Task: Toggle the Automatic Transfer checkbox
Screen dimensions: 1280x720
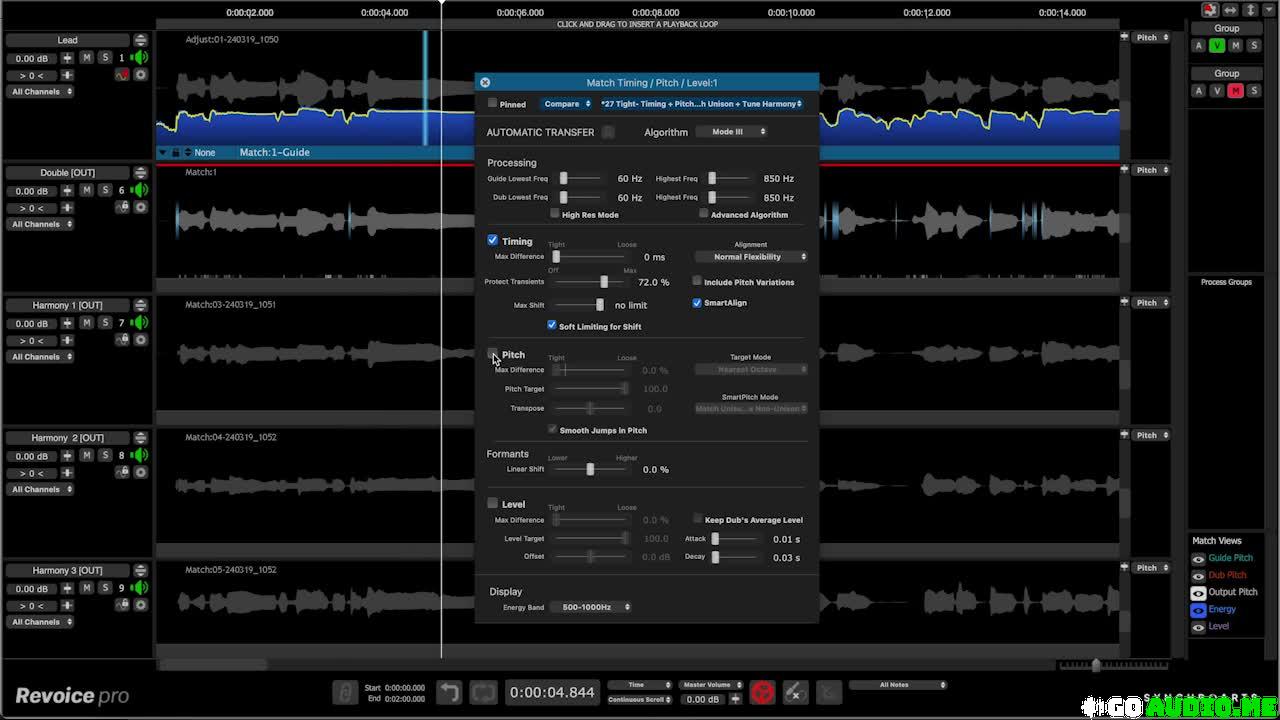Action: tap(608, 132)
